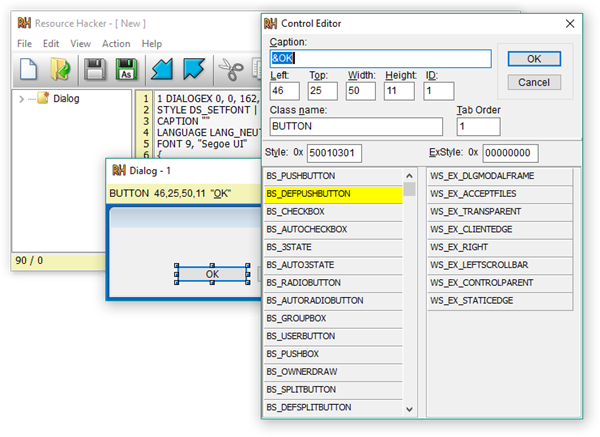Click the '90 / 0' status bar text

29,261
